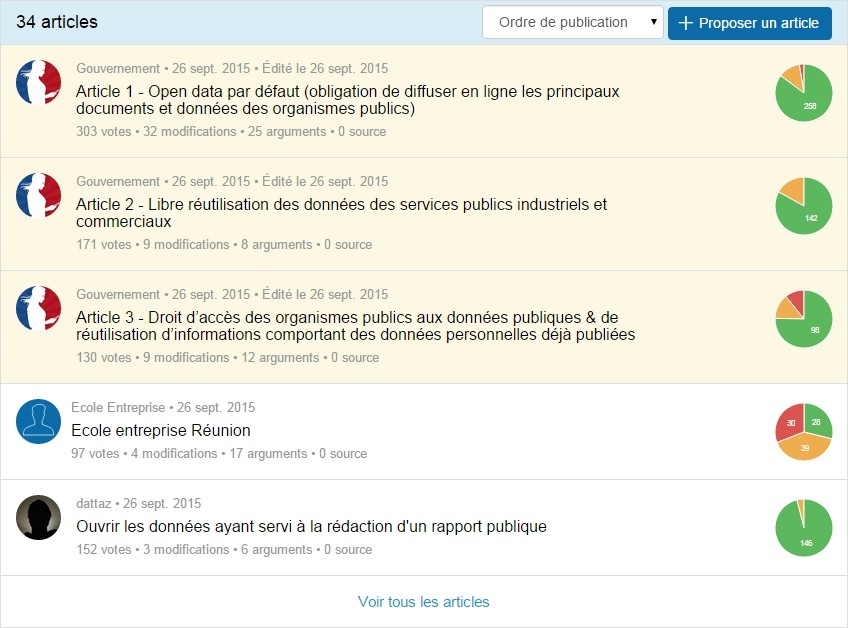Open Article 2 - Libre réutilisation des données

[341, 213]
